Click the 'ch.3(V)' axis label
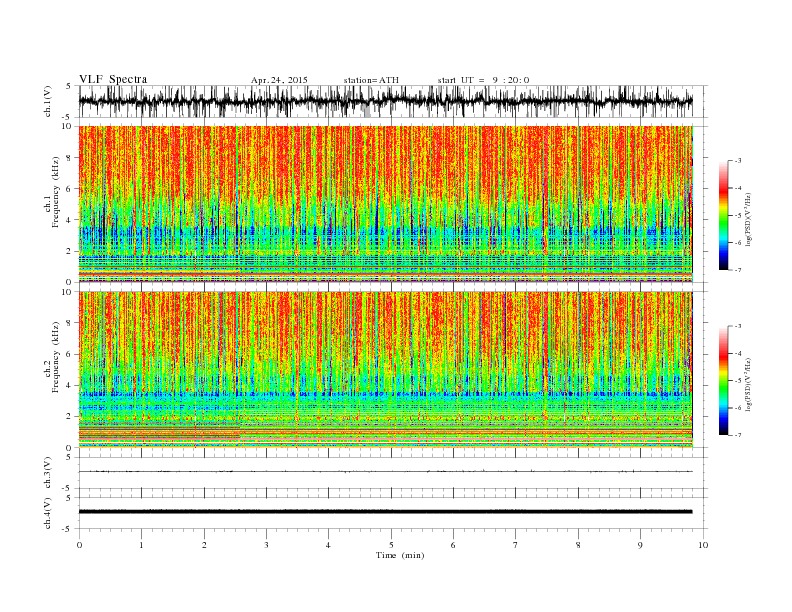Screen dimensions: 792x612 (48, 473)
